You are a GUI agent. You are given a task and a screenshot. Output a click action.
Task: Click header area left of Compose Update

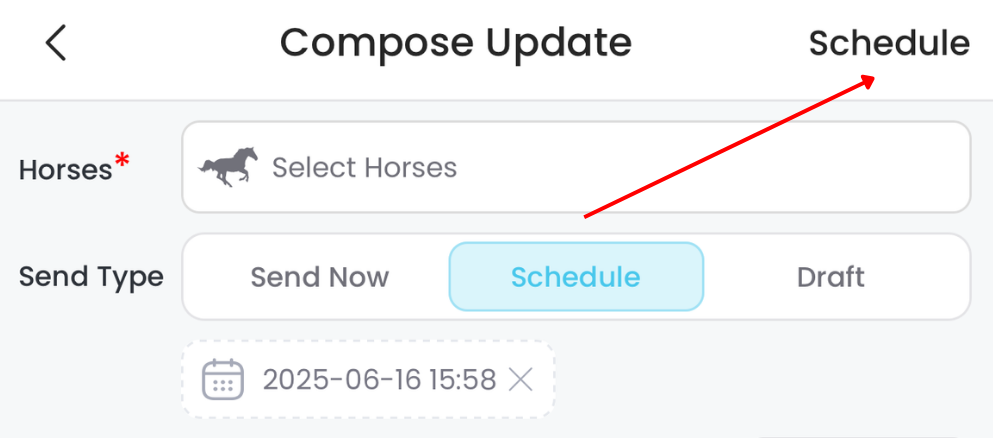(170, 44)
